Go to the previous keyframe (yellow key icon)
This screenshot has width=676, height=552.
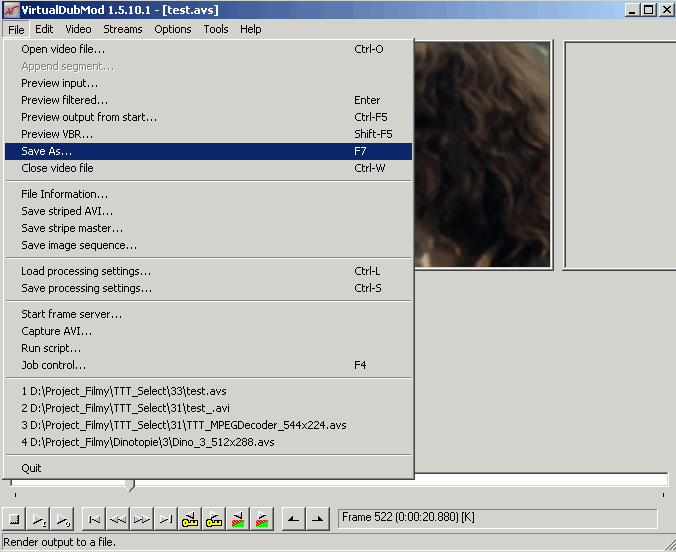pos(190,519)
